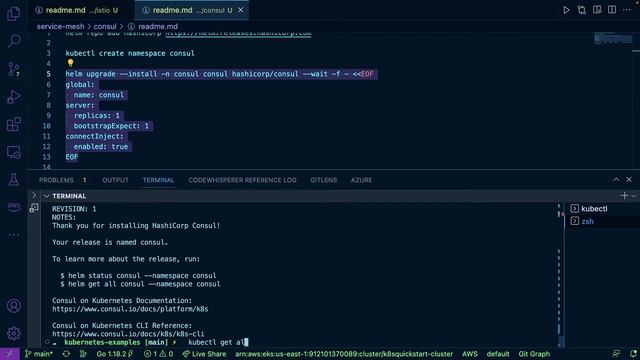Image resolution: width=640 pixels, height=360 pixels.
Task: Open the Manage settings gear
Action: pos(14,333)
